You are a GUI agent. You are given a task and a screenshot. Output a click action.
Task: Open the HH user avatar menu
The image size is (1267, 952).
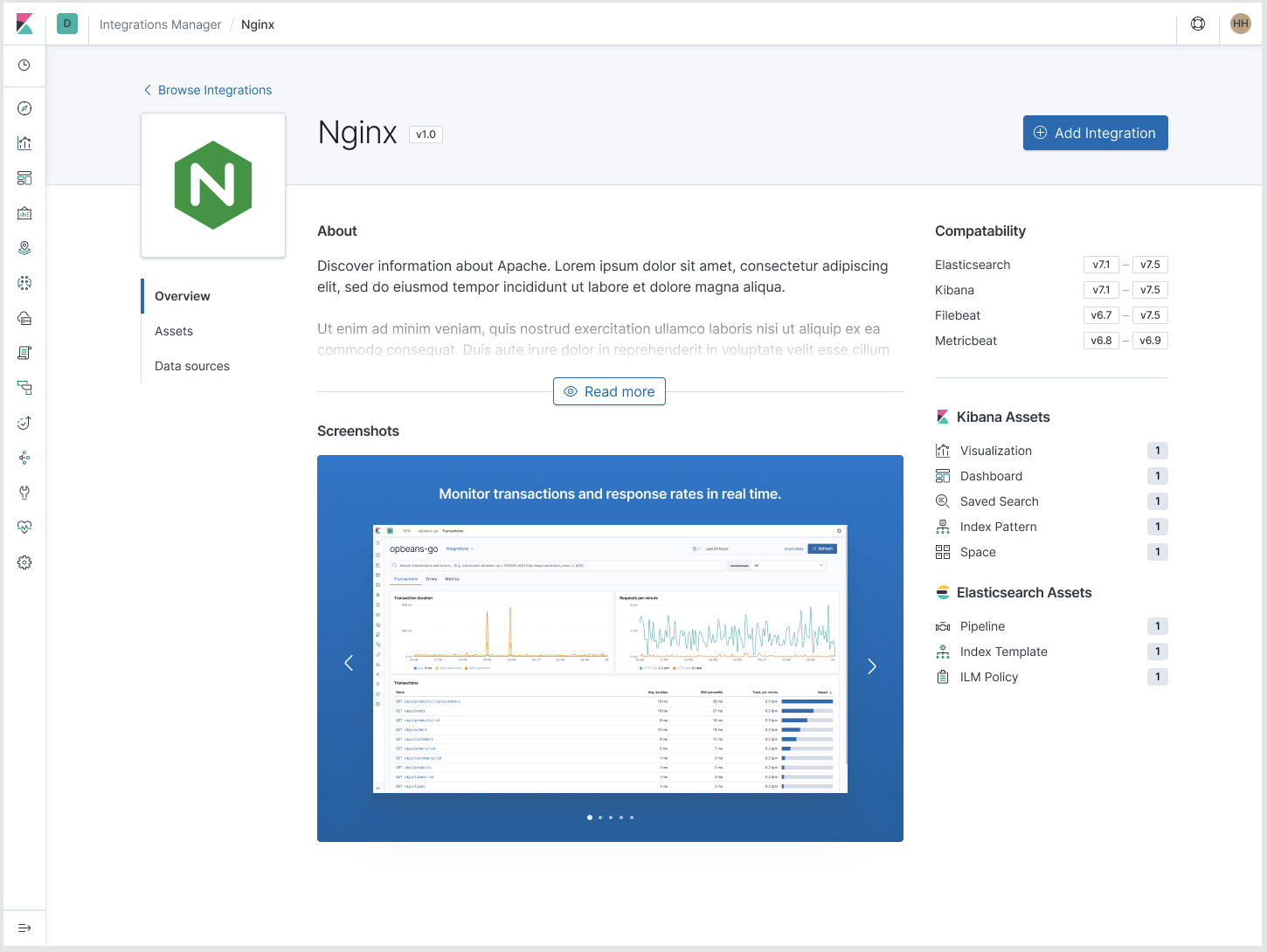pyautogui.click(x=1241, y=24)
